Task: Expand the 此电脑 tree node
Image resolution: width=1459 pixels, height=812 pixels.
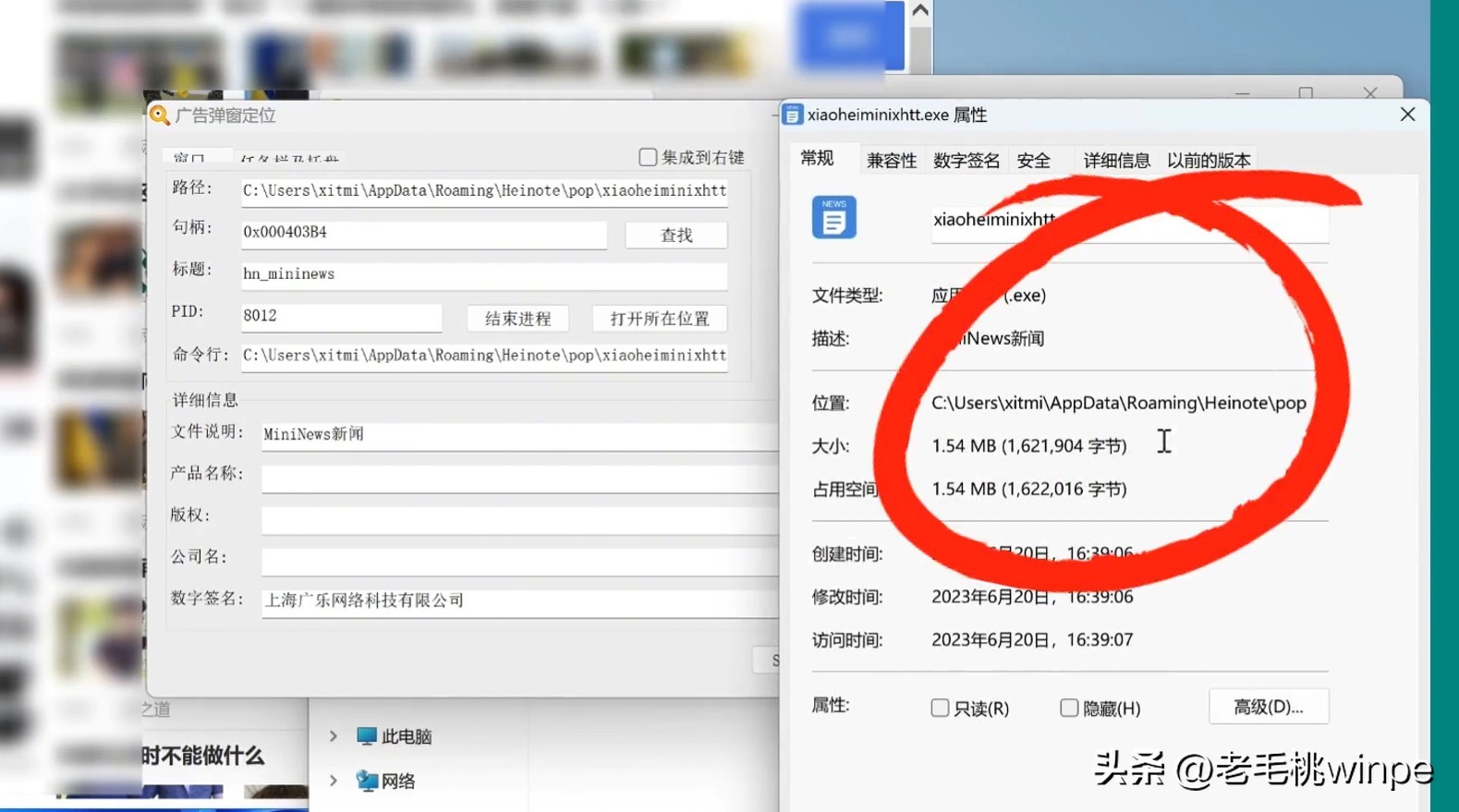Action: click(x=334, y=736)
